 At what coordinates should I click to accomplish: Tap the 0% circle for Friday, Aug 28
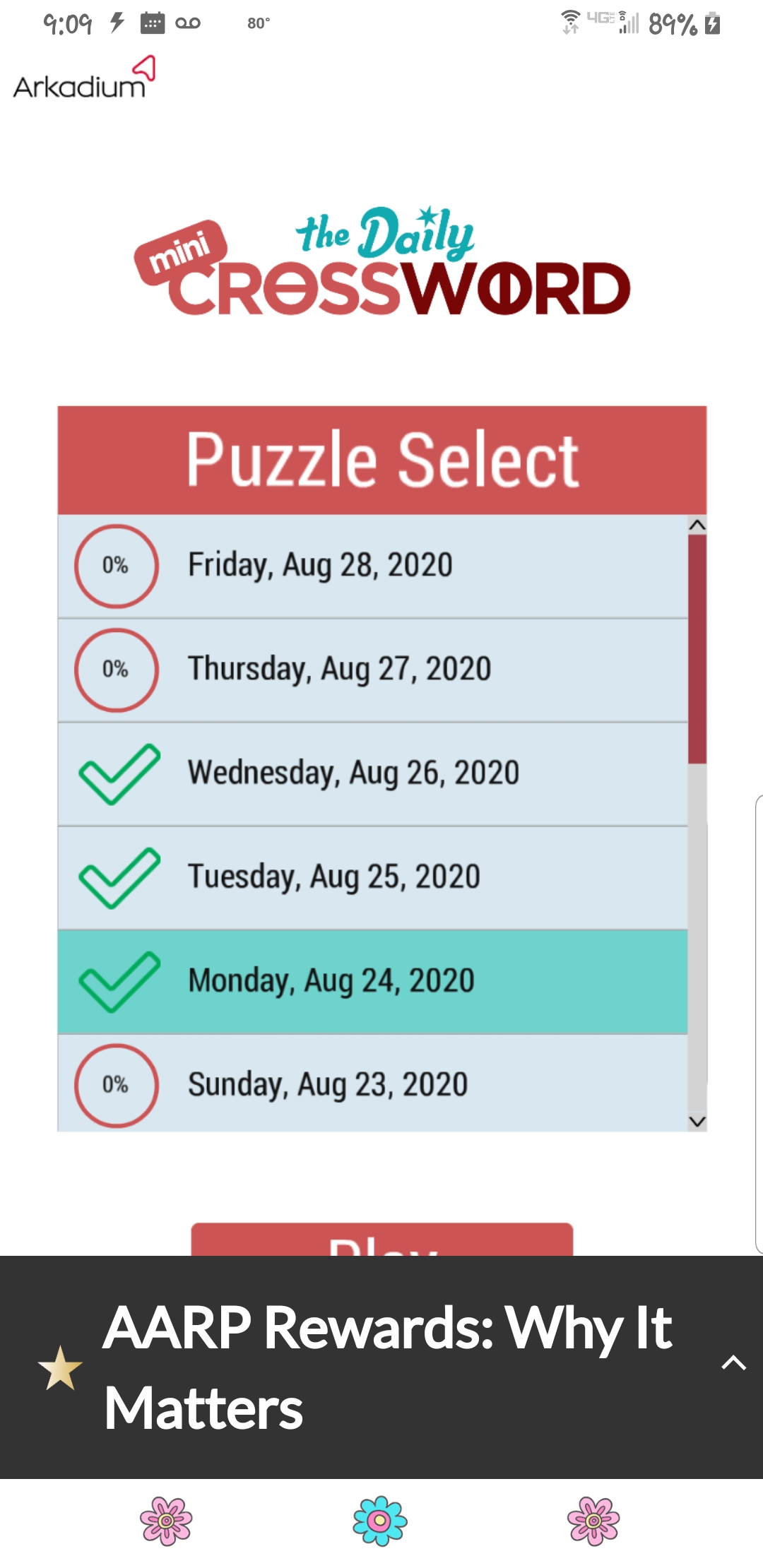(116, 566)
